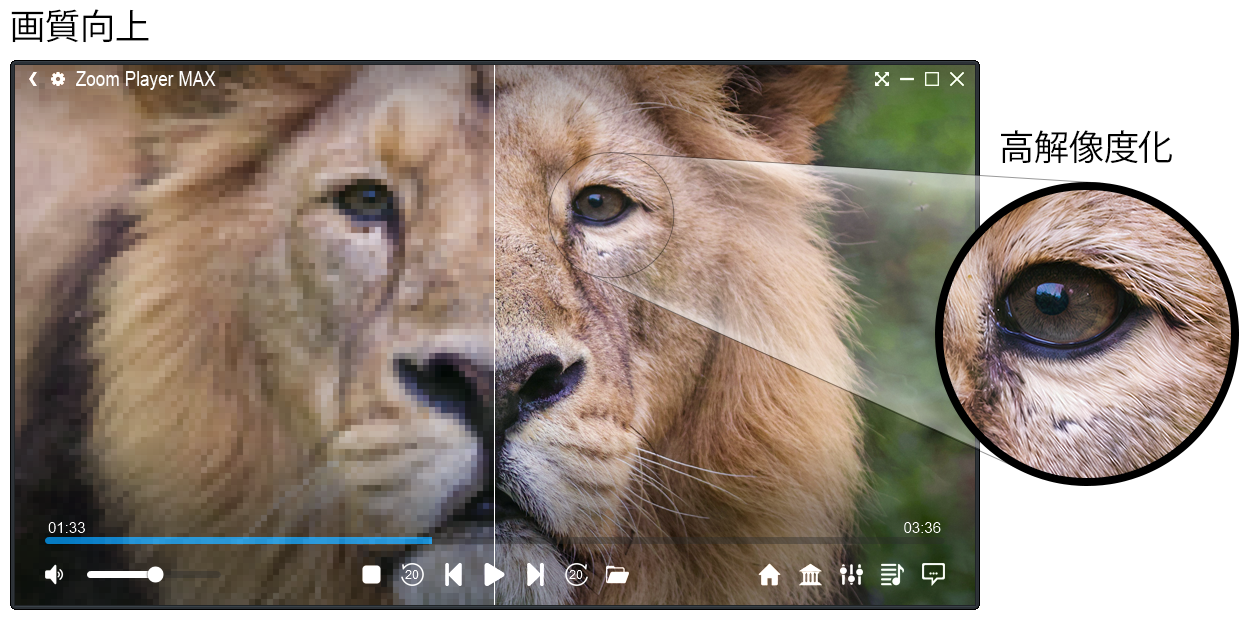Screen dimensions: 1249x620
Task: Open a file using the folder icon
Action: click(617, 575)
